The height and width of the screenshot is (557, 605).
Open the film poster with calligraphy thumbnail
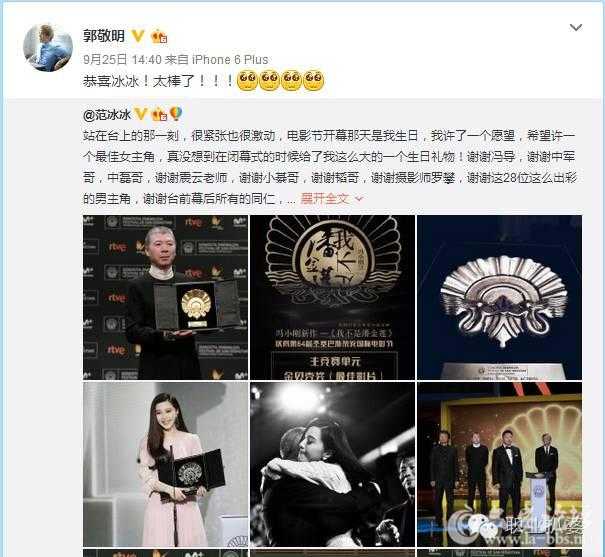(333, 297)
